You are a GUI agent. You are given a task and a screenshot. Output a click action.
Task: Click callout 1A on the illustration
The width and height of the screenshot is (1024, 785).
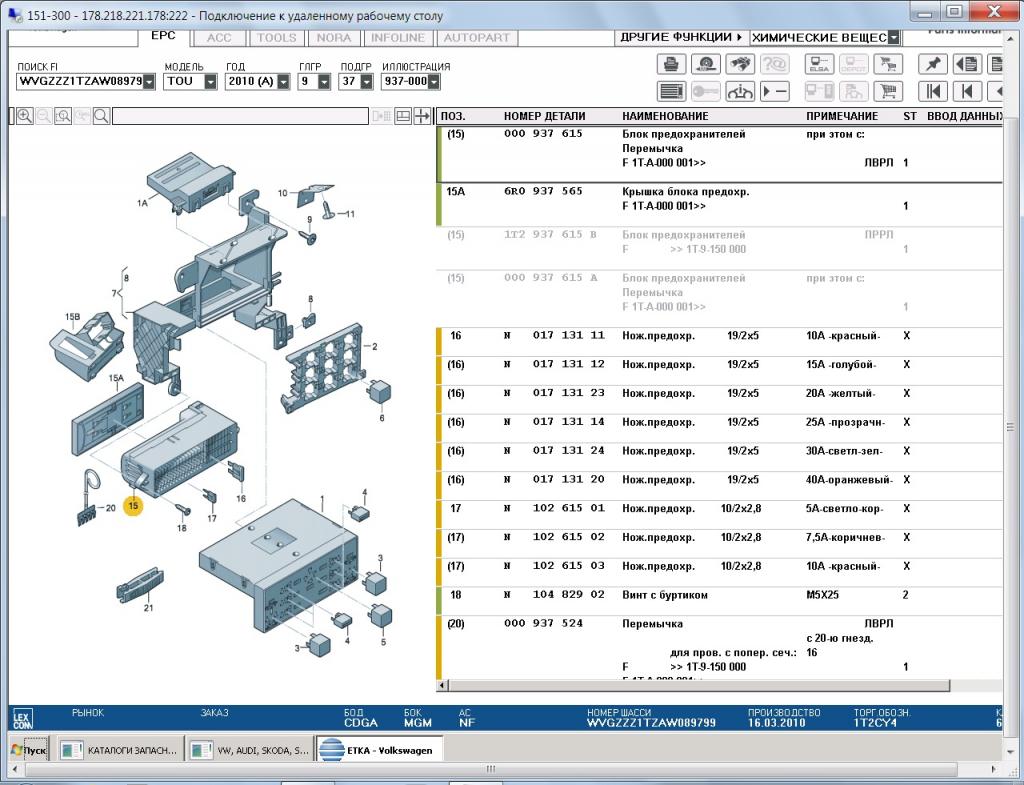tap(142, 203)
